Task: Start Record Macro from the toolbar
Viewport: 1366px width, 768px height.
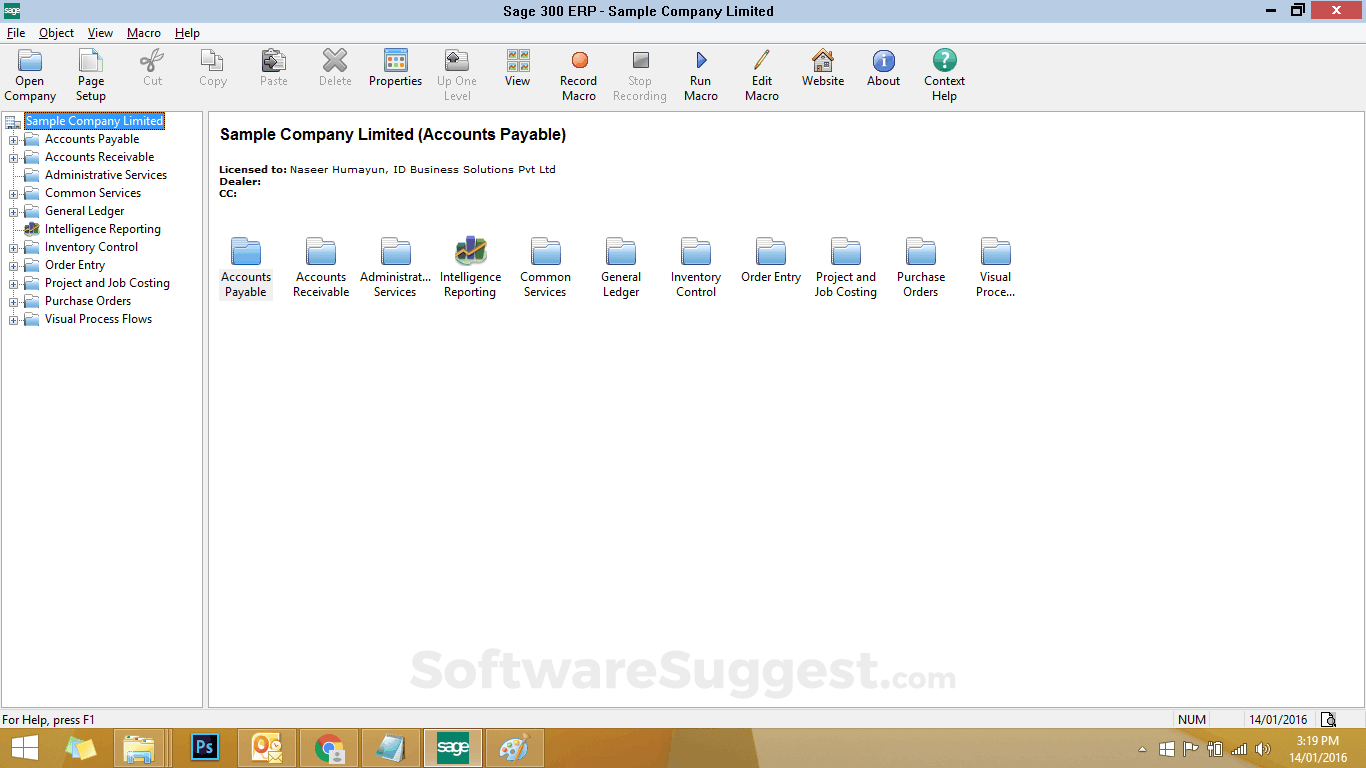Action: pos(579,75)
